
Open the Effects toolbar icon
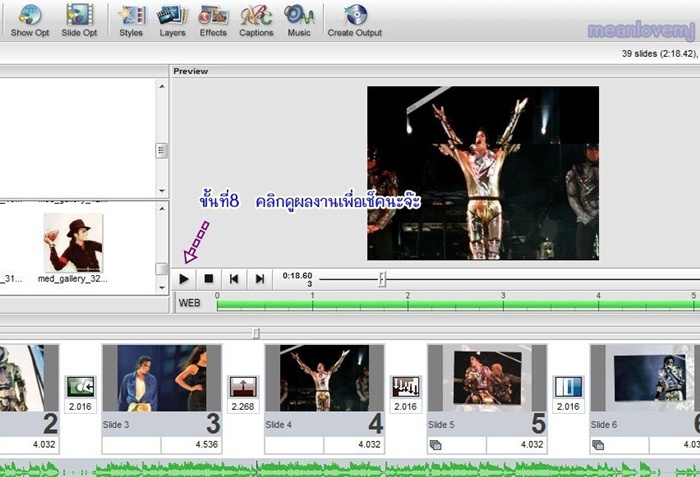coord(213,20)
